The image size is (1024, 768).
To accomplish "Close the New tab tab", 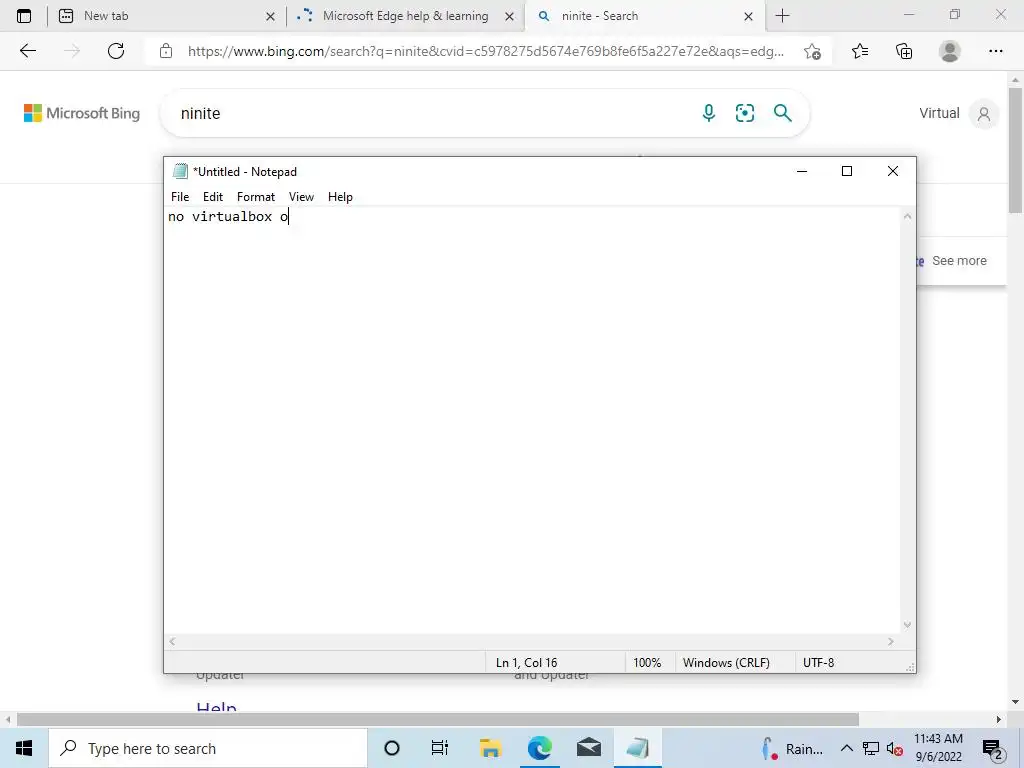I will click(x=270, y=16).
